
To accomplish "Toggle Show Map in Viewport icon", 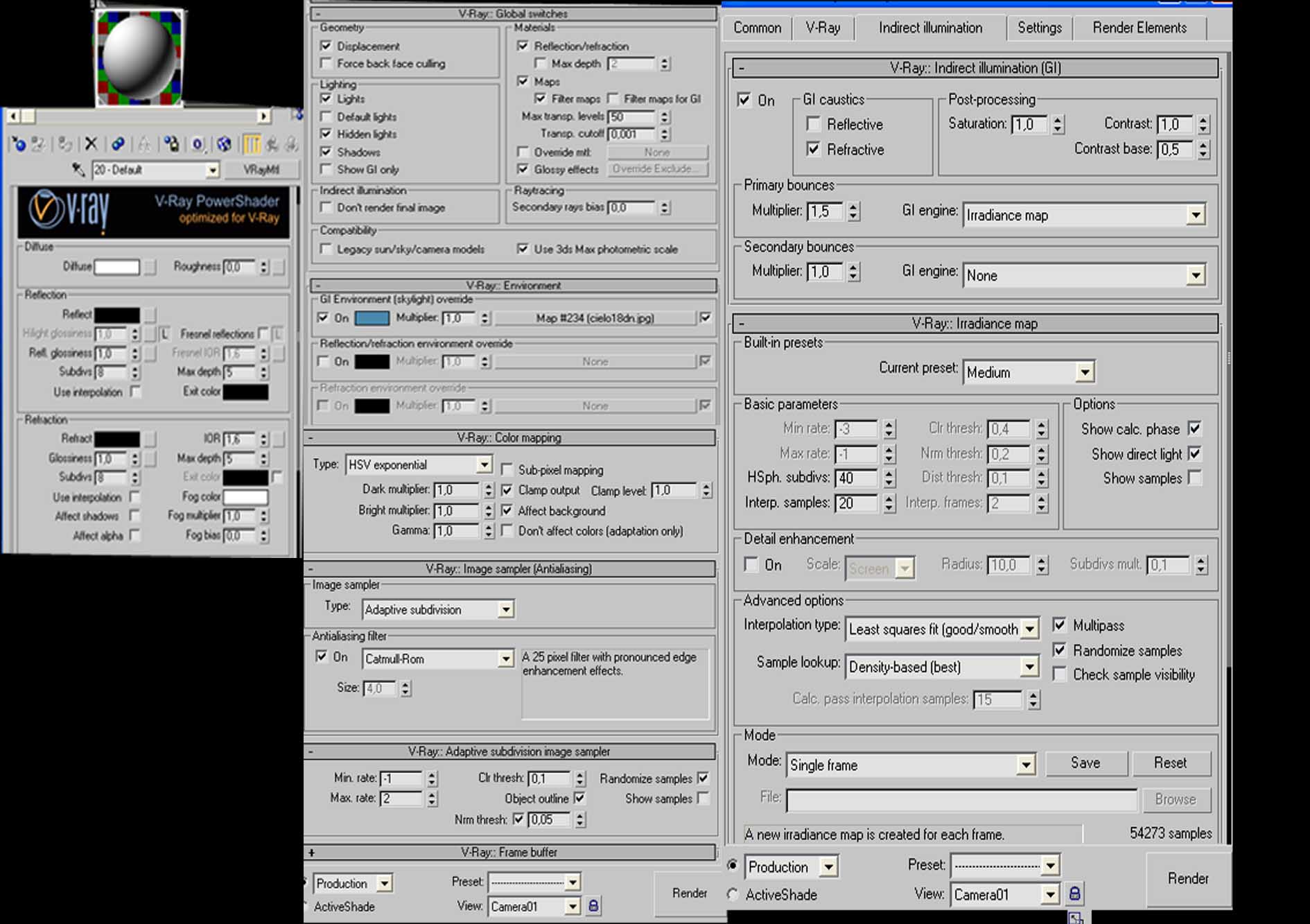I will point(224,144).
